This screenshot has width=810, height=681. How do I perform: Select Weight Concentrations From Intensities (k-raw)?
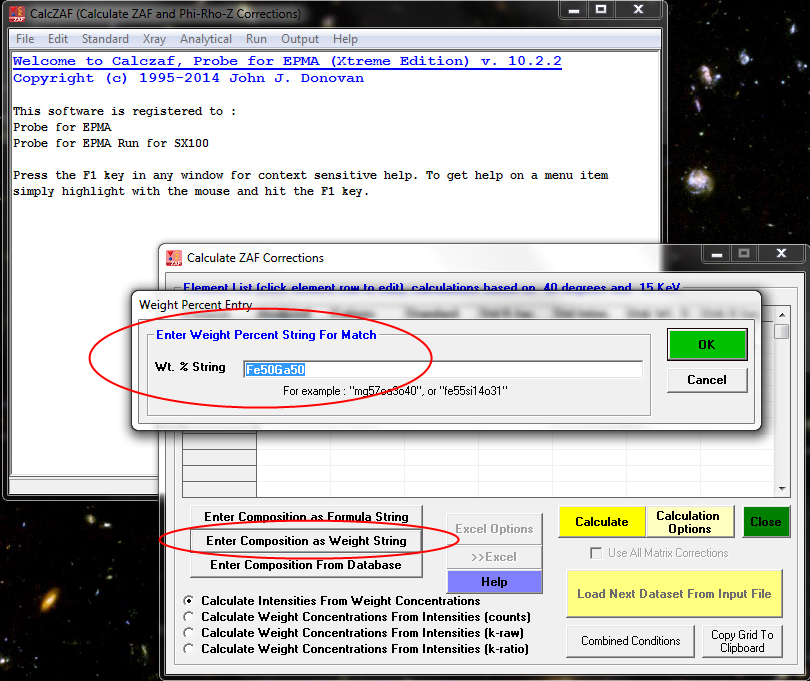click(189, 633)
